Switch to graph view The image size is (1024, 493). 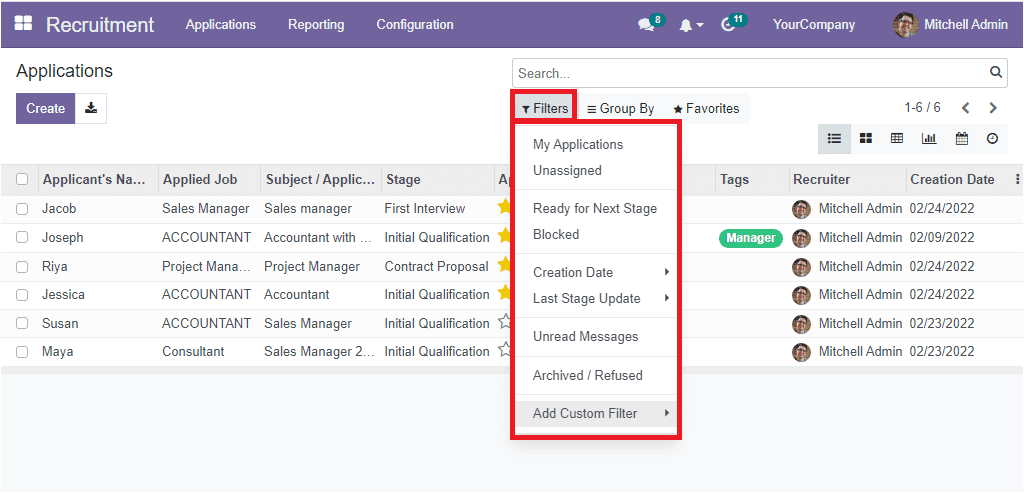[x=929, y=139]
